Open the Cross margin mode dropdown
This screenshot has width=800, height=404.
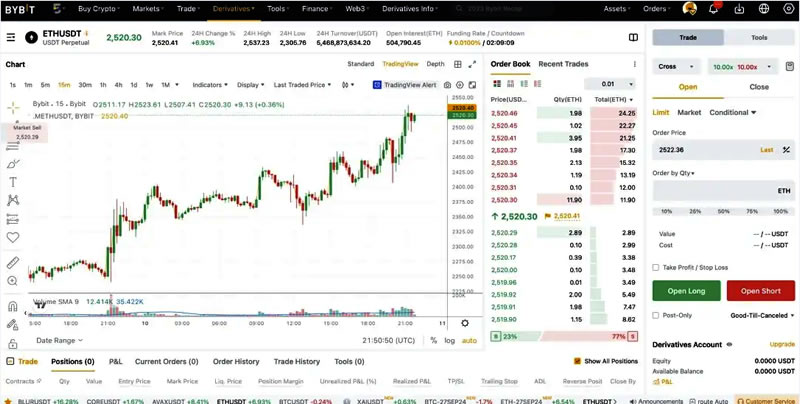pos(677,67)
